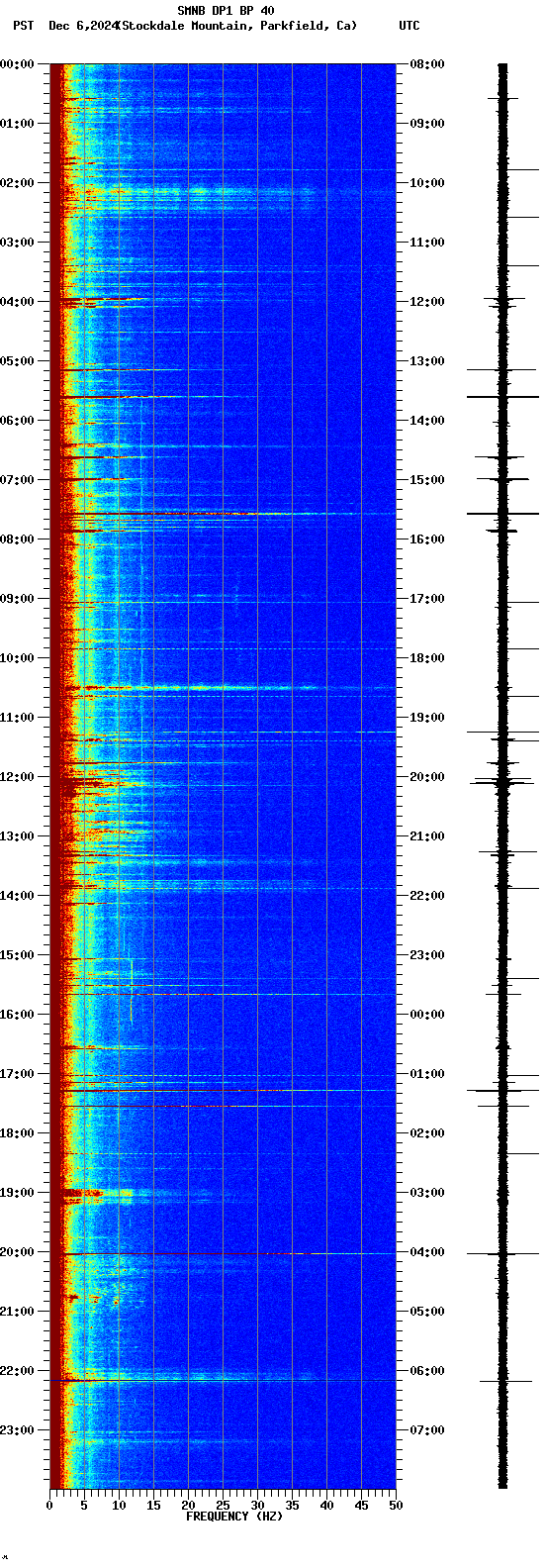The width and height of the screenshot is (546, 1568).
Task: Click the PST time label '00:00'
Action: coord(17,64)
